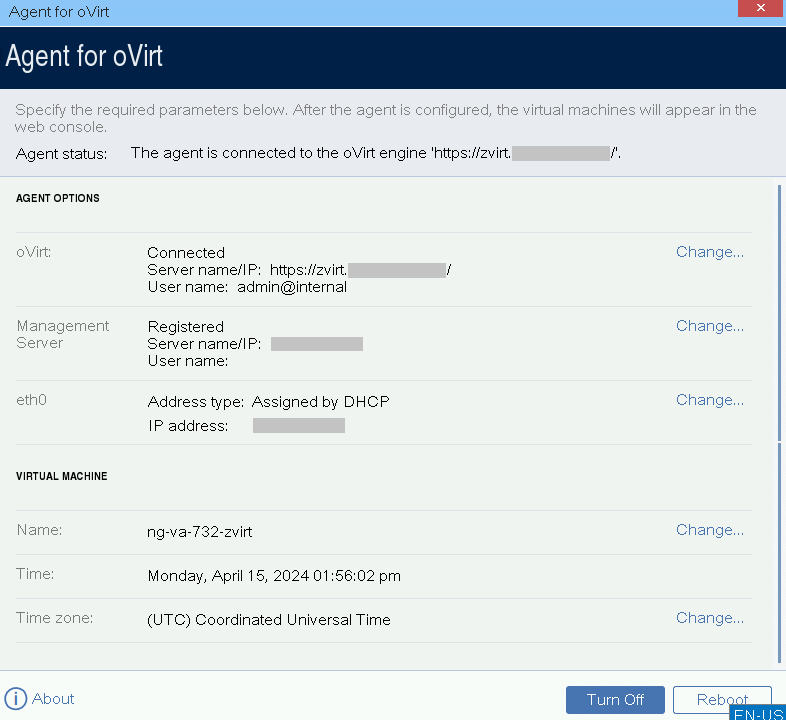This screenshot has height=720, width=786.
Task: Change the oVirt connection settings
Action: pyautogui.click(x=710, y=252)
